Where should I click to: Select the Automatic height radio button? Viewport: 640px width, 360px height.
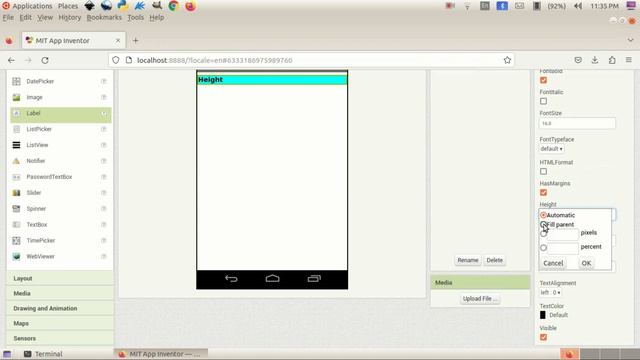[x=543, y=215]
